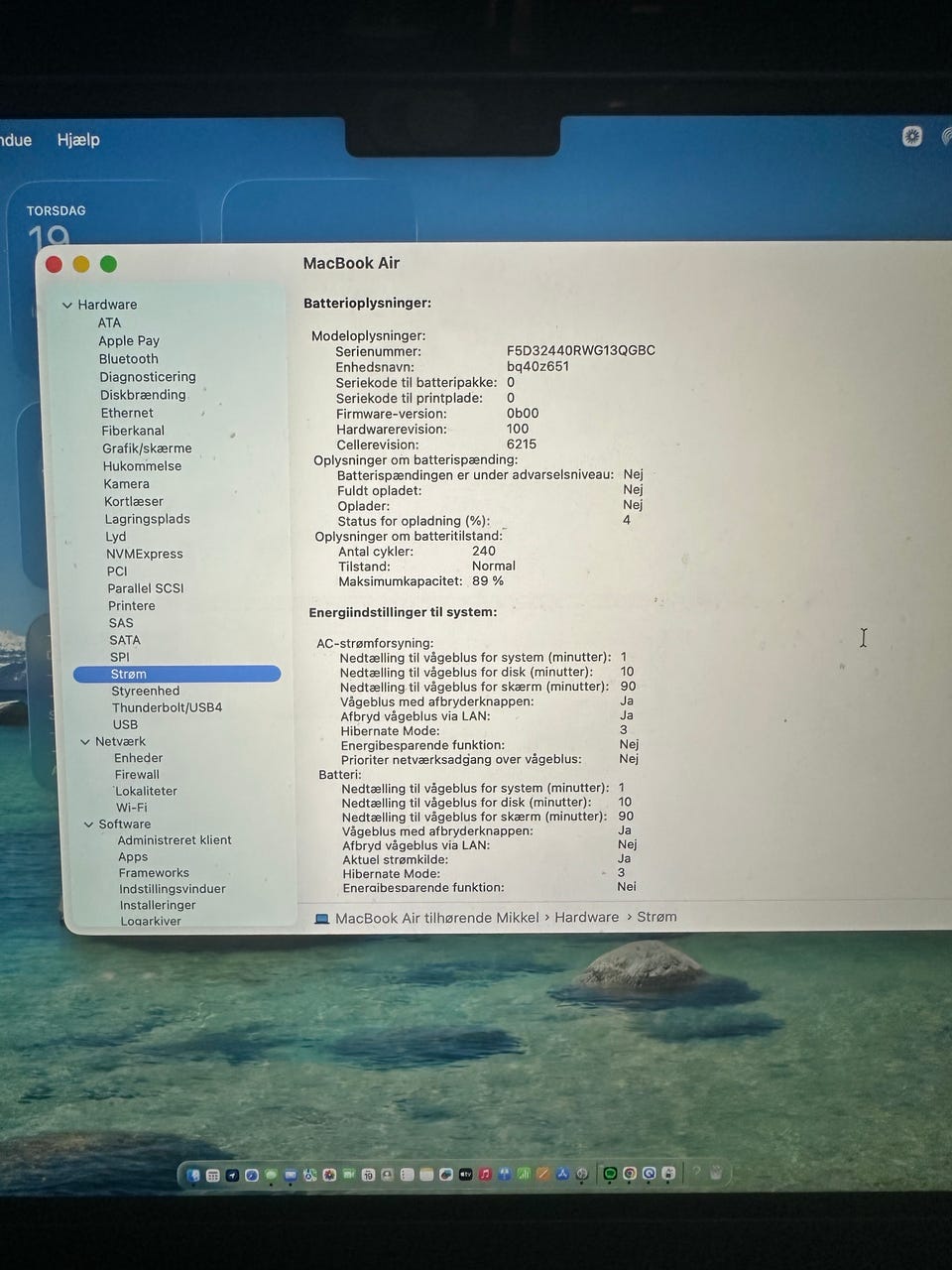This screenshot has width=952, height=1270.
Task: Collapse the Hardware section chevron
Action: (x=67, y=306)
